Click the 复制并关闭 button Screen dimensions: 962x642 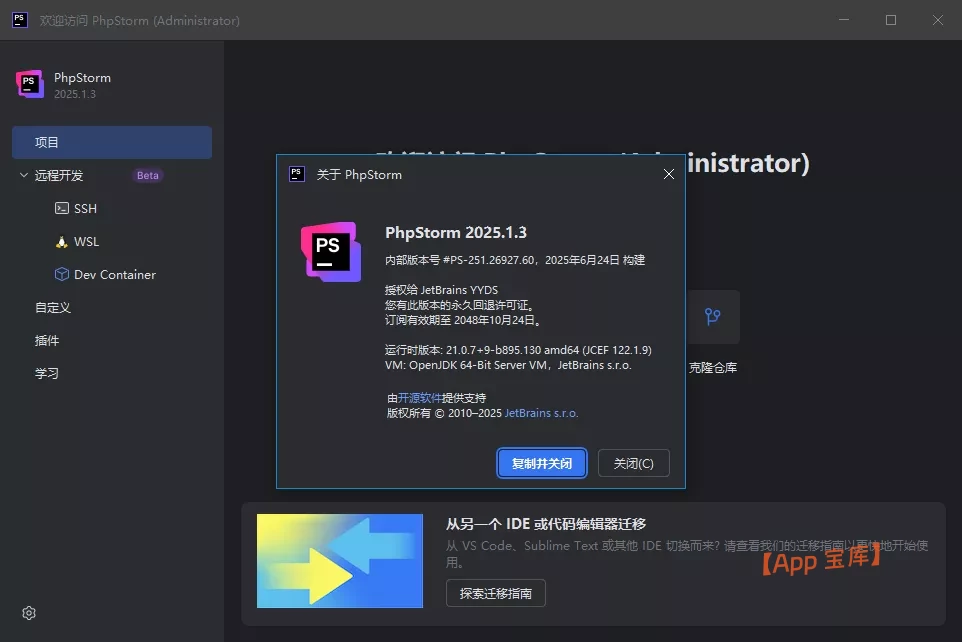541,463
